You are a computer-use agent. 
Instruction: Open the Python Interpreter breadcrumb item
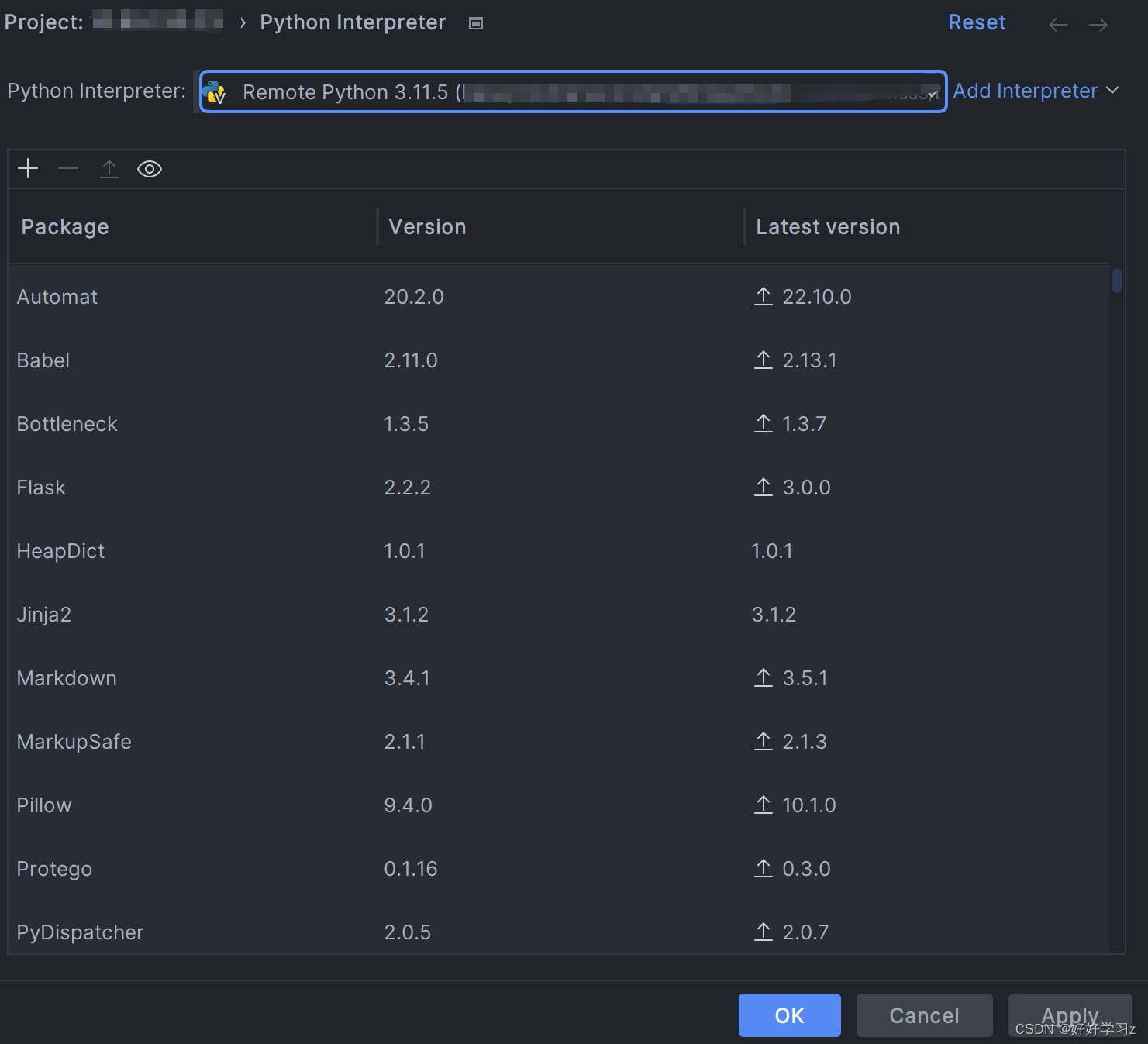pos(353,22)
